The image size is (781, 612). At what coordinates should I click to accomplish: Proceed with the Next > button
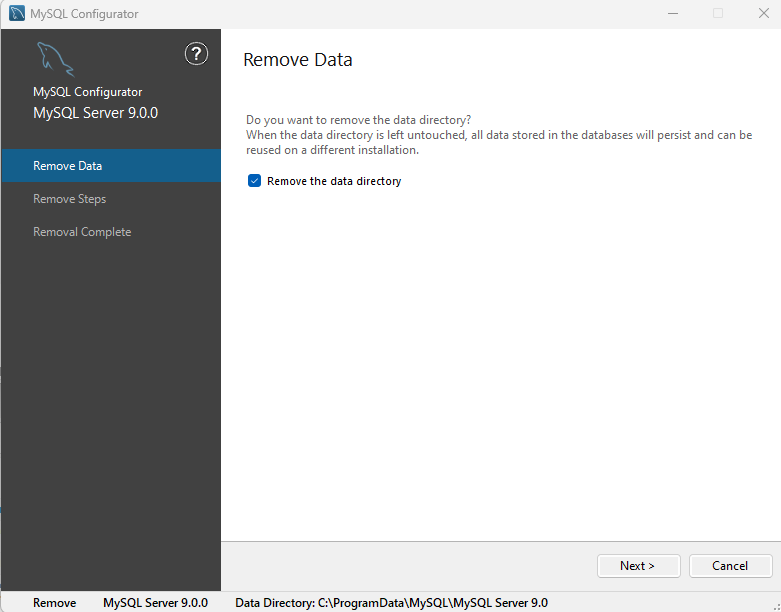coord(639,566)
